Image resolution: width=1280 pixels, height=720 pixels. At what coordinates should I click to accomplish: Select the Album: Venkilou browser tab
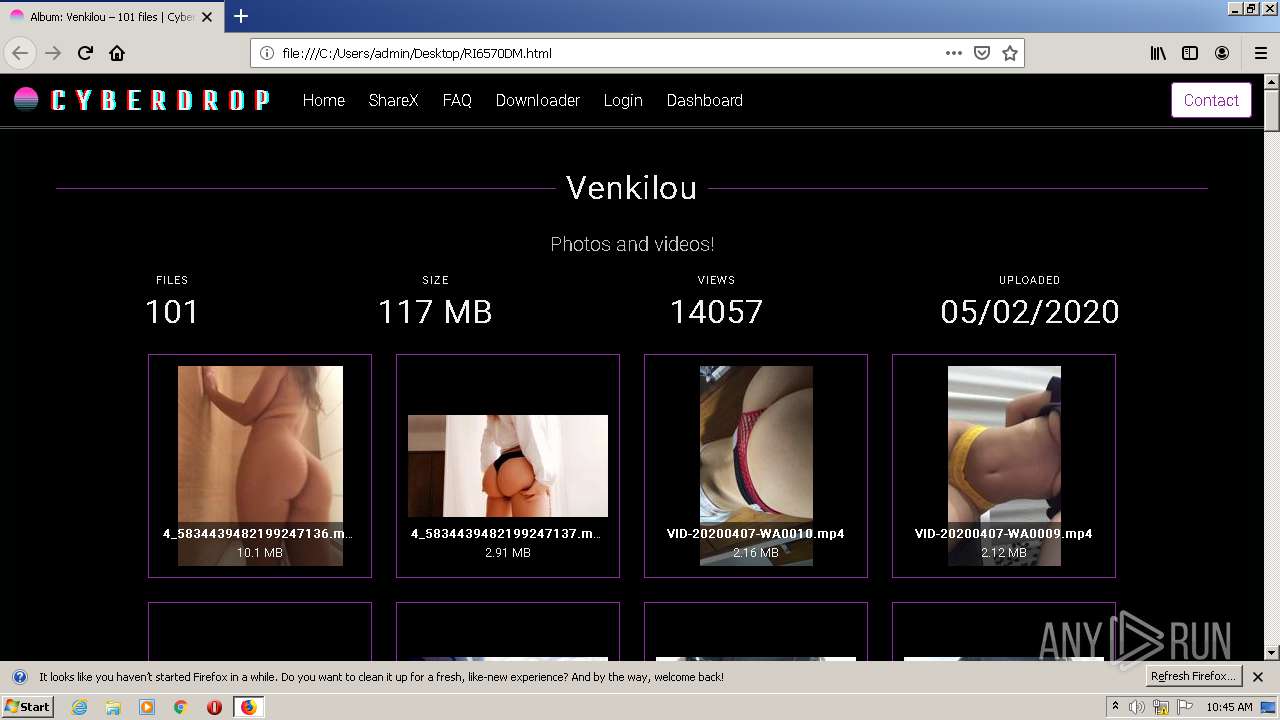tap(112, 16)
